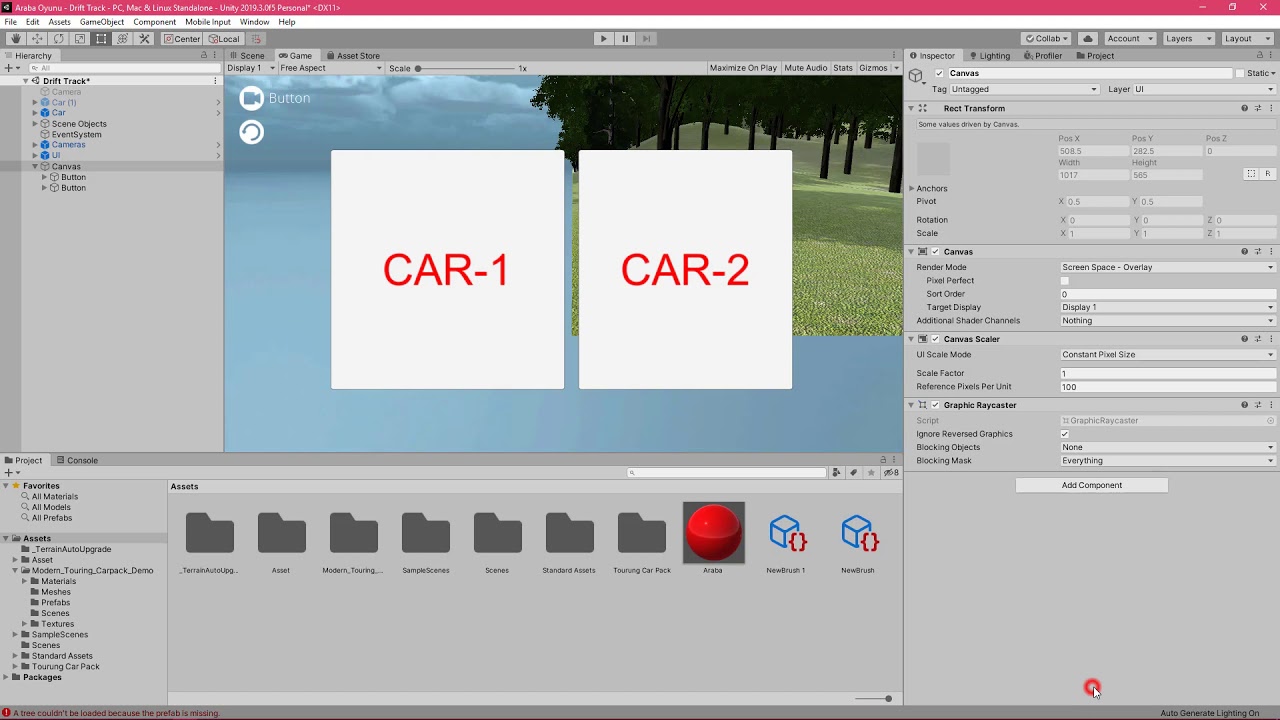The height and width of the screenshot is (720, 1280).
Task: Click the CAR-1 button in Game view
Action: pos(447,270)
